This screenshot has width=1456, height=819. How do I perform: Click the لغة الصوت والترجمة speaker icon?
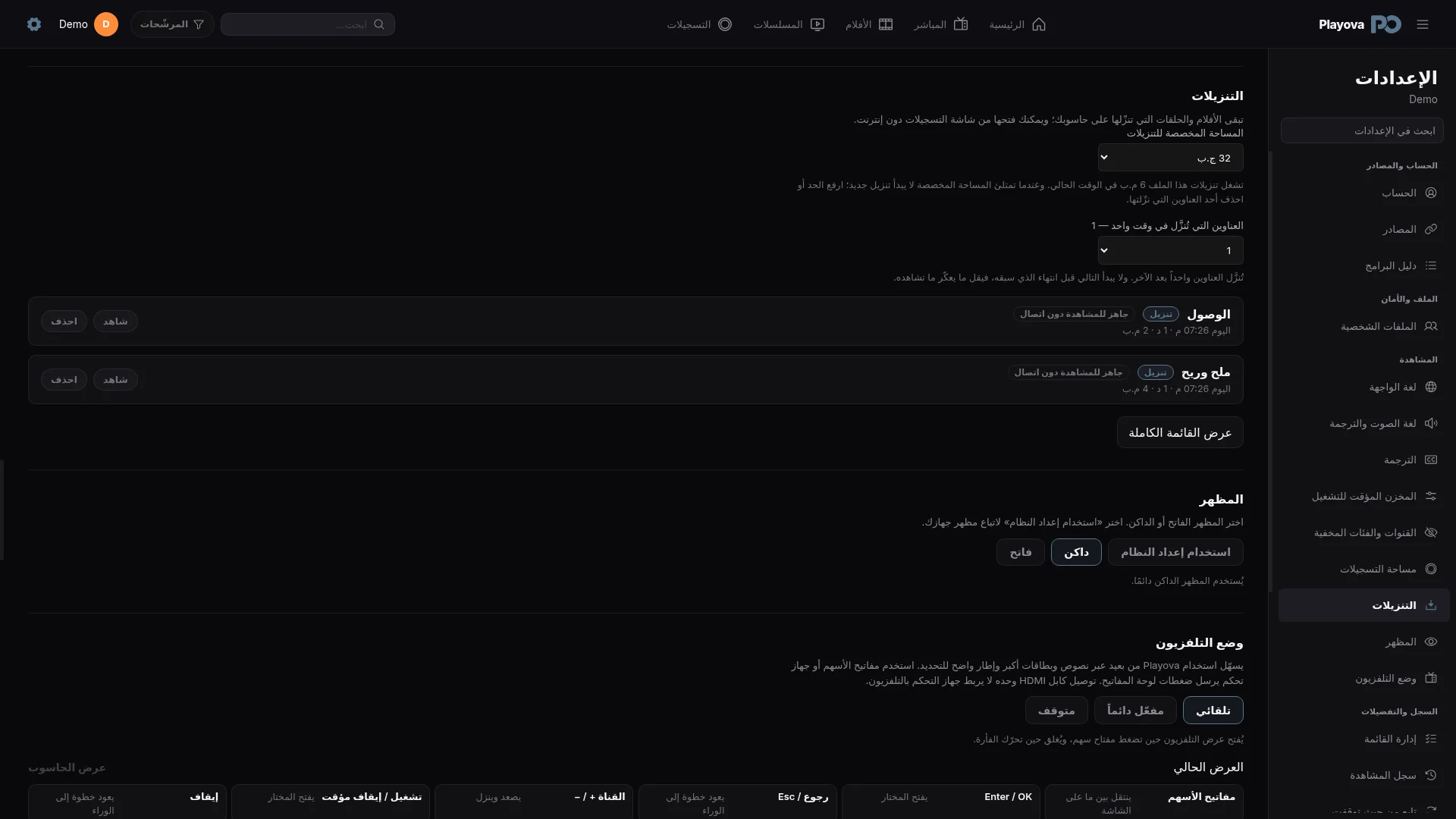click(x=1431, y=423)
